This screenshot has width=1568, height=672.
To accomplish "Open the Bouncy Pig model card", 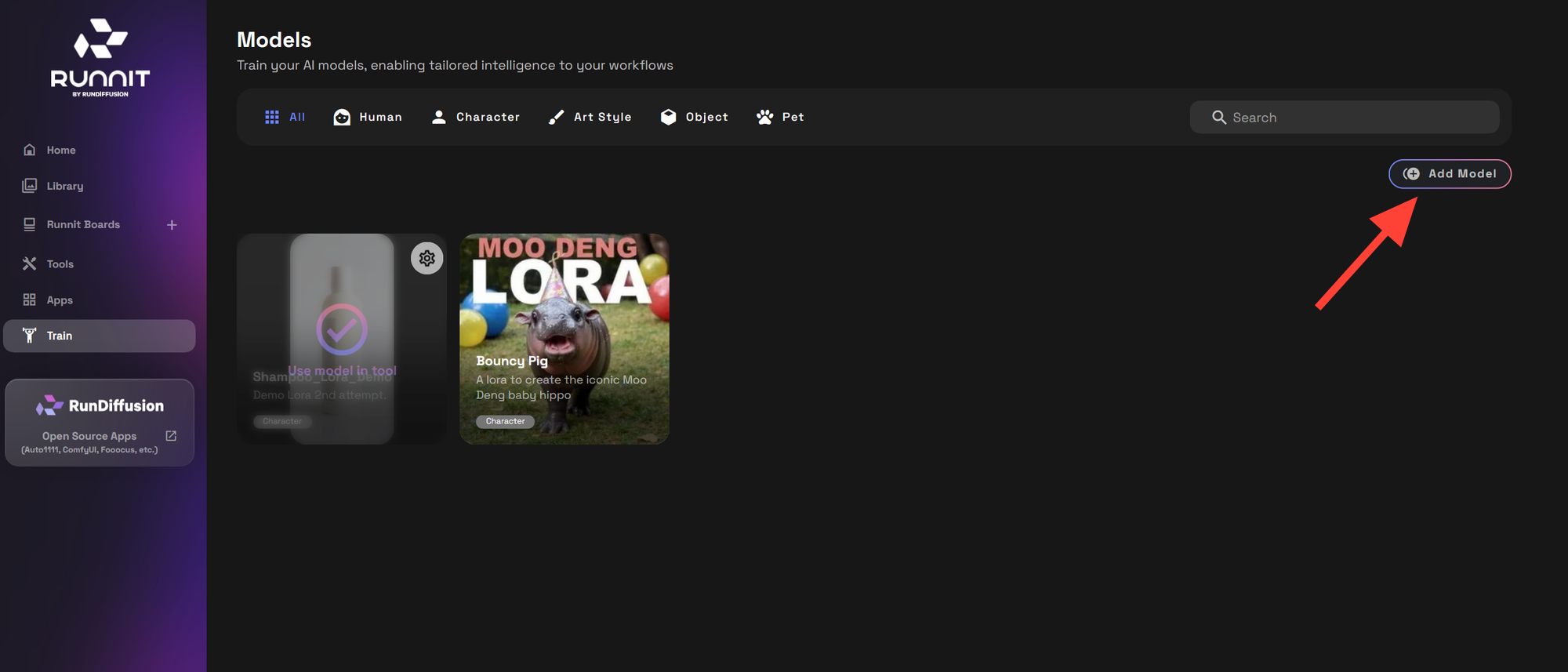I will (x=564, y=339).
